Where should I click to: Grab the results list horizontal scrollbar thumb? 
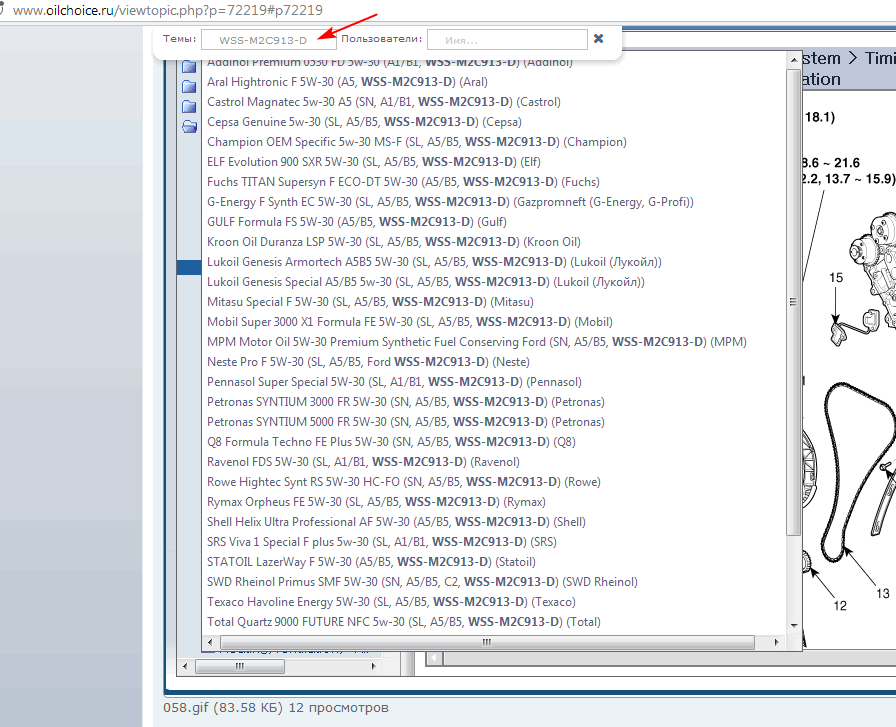487,642
